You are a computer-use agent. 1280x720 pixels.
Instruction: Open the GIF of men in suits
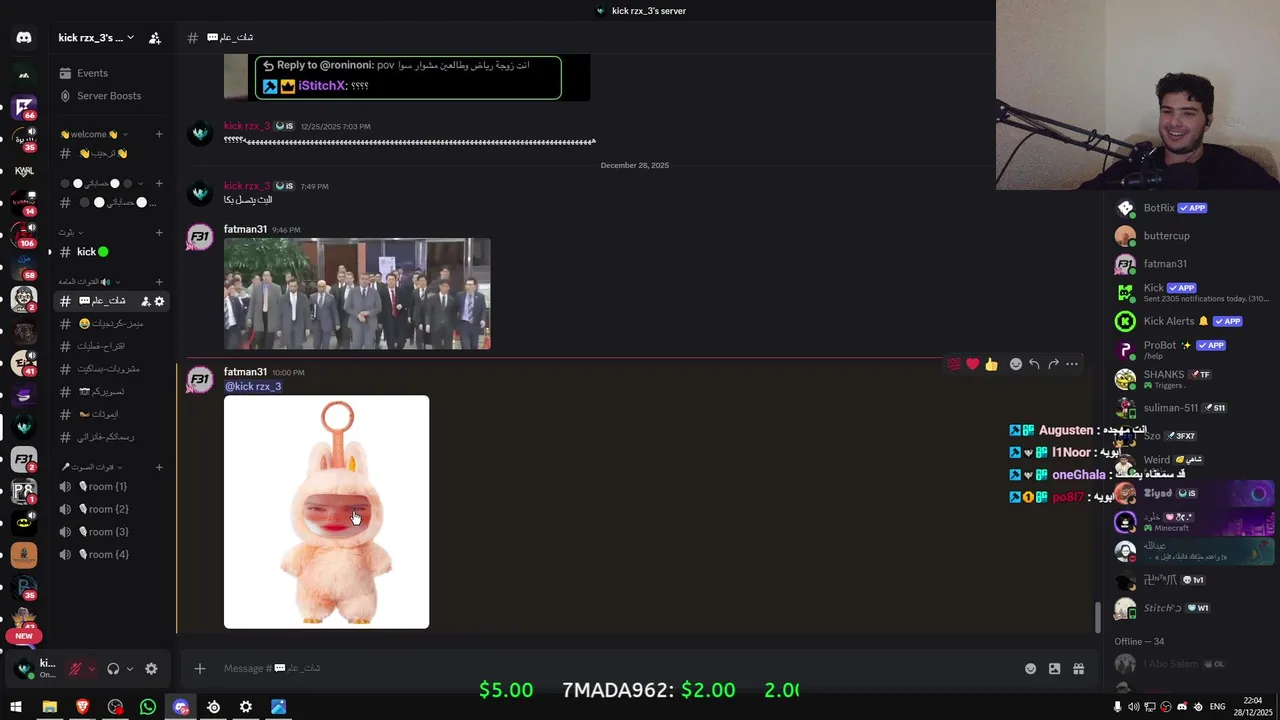(x=357, y=294)
